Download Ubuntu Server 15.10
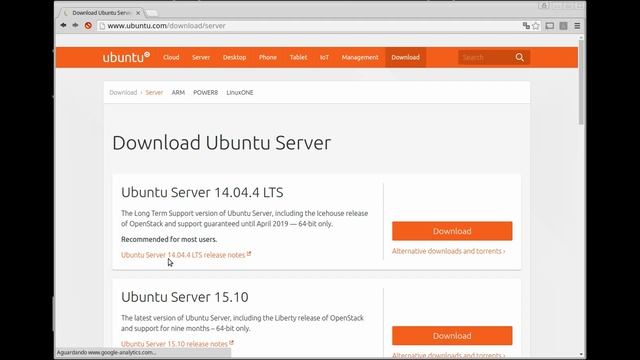 click(x=452, y=336)
